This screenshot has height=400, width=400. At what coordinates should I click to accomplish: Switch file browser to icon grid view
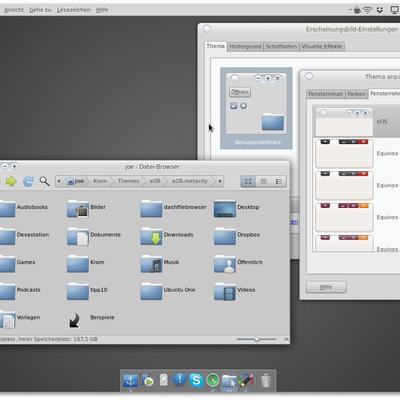[x=248, y=181]
